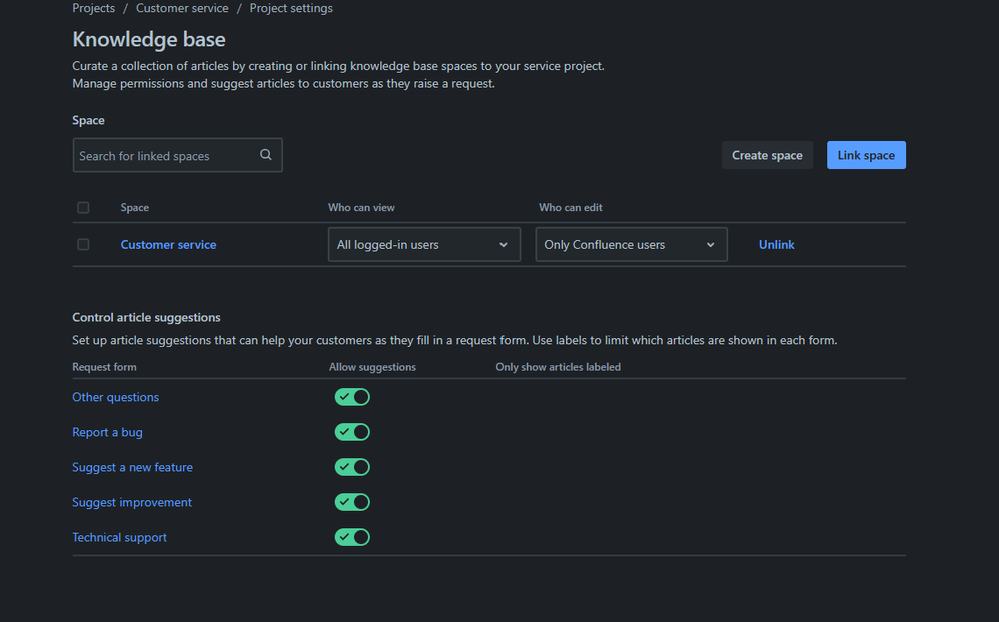Image resolution: width=999 pixels, height=622 pixels.
Task: Click the Who can edit column header
Action: coord(571,208)
